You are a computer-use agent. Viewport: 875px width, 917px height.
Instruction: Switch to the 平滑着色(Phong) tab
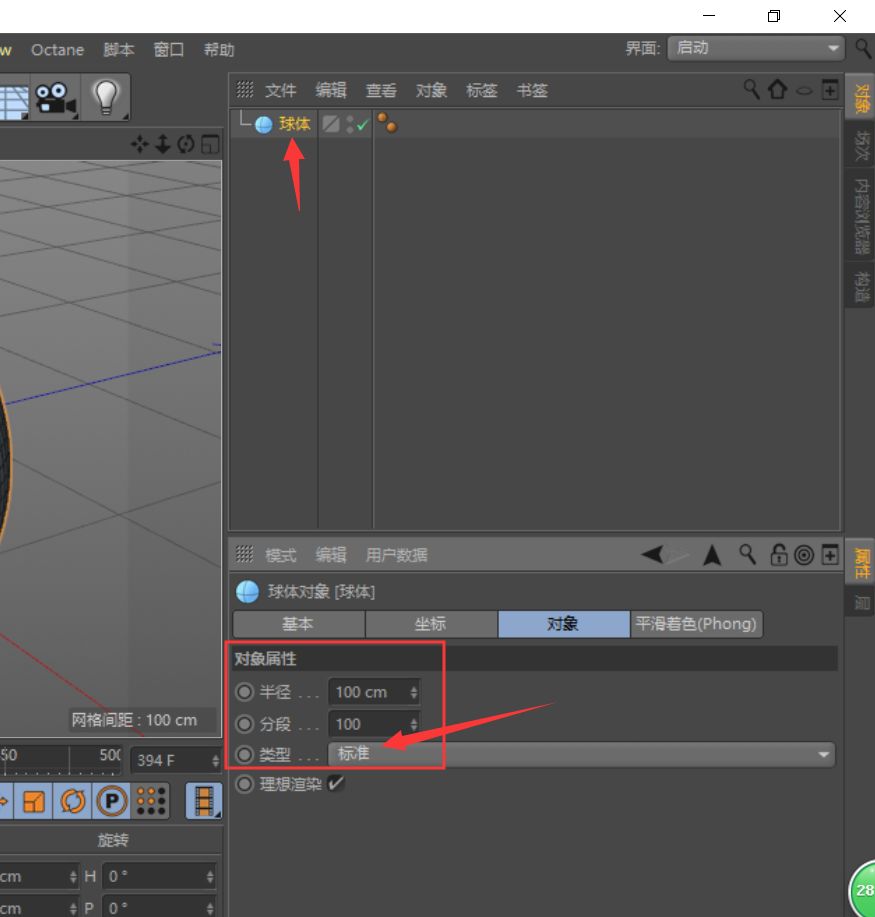pos(696,624)
